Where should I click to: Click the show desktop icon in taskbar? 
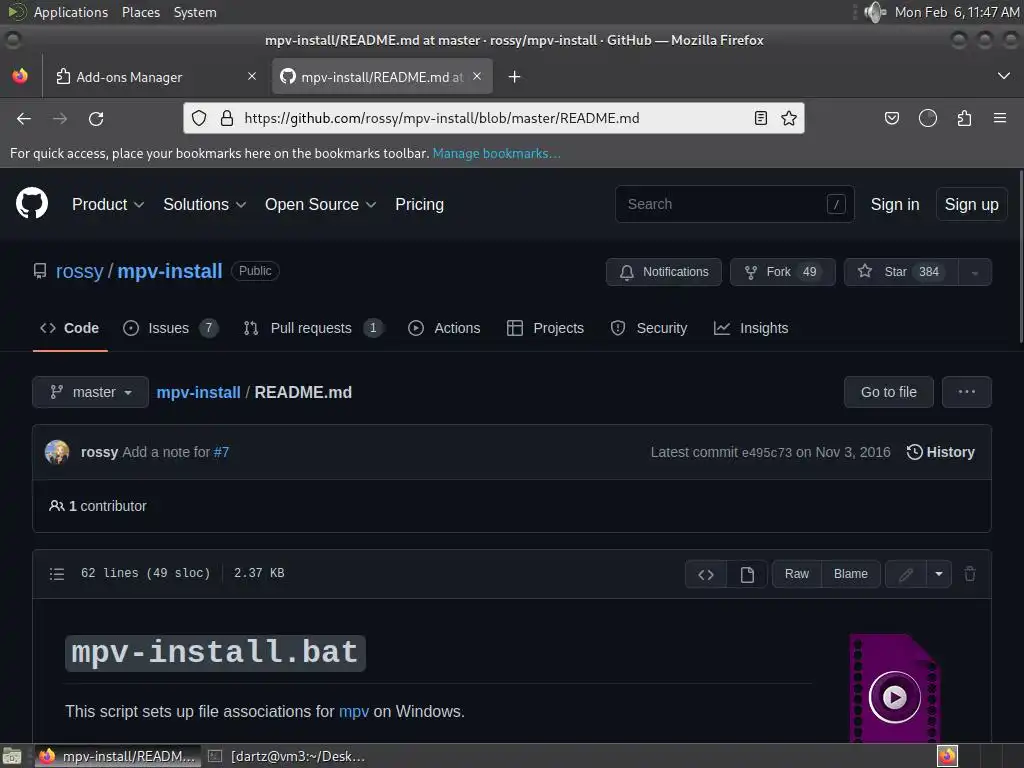[12, 756]
